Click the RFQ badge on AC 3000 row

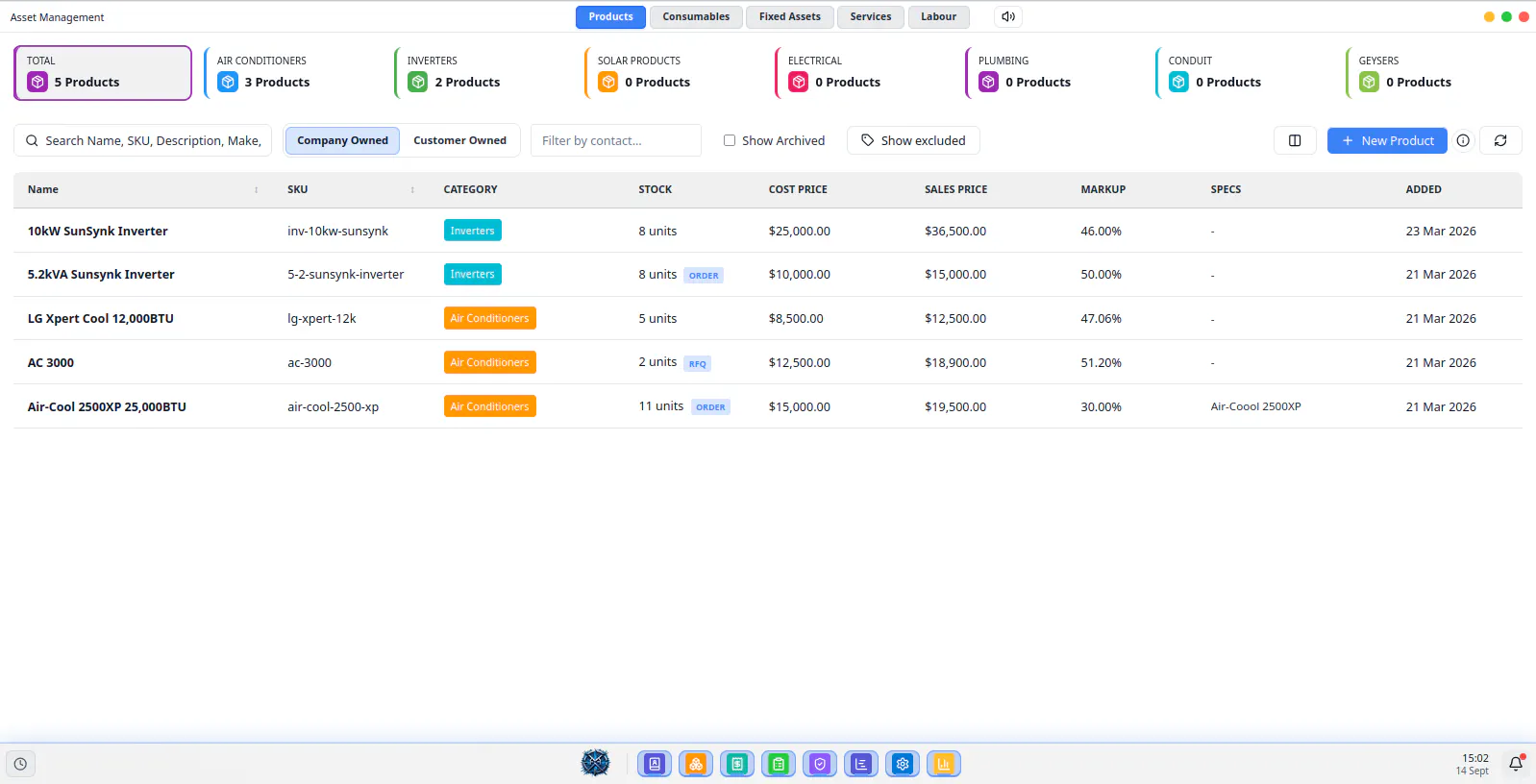click(x=698, y=364)
